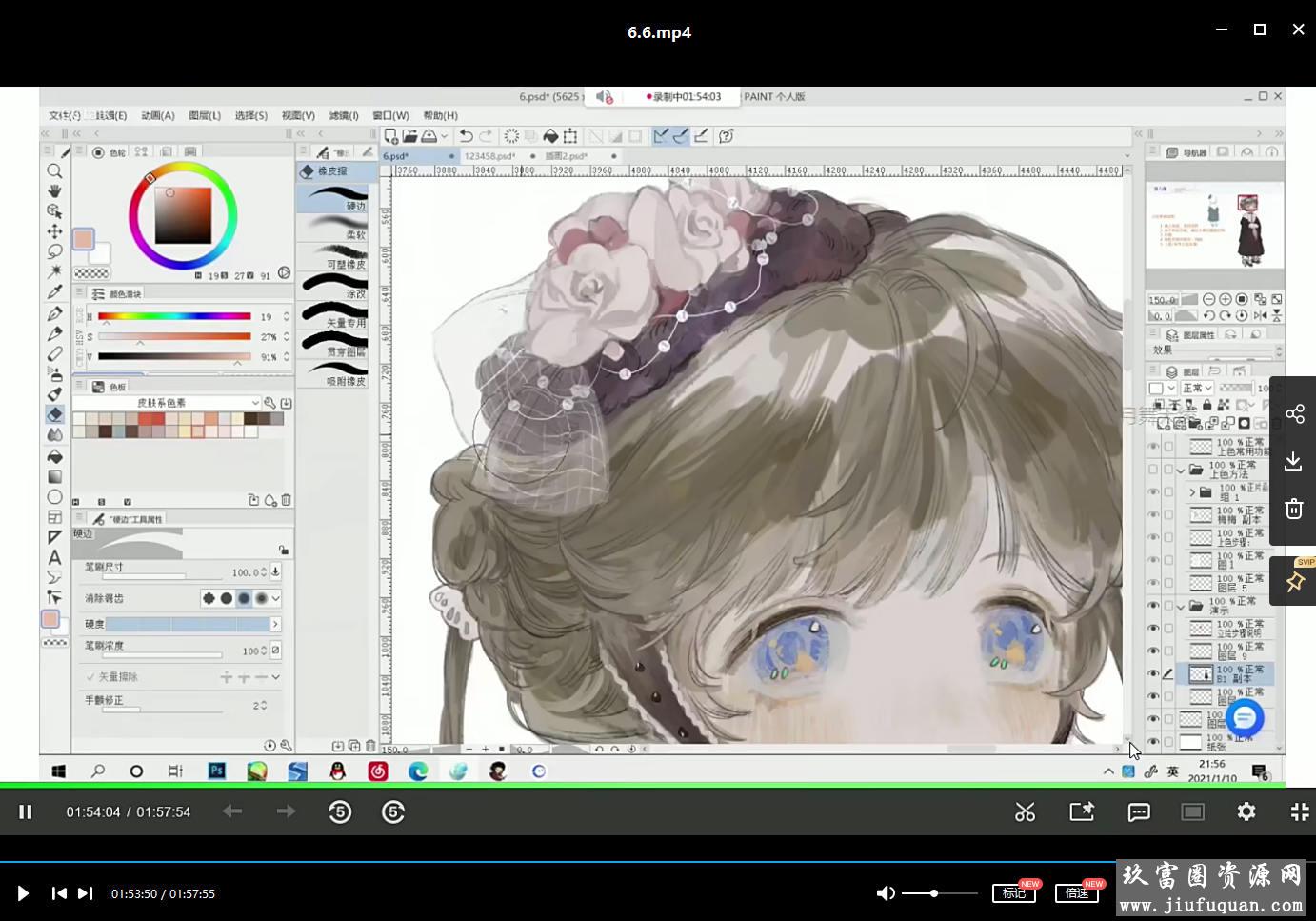Choose the Eyedropper tool
The height and width of the screenshot is (921, 1316).
click(54, 292)
